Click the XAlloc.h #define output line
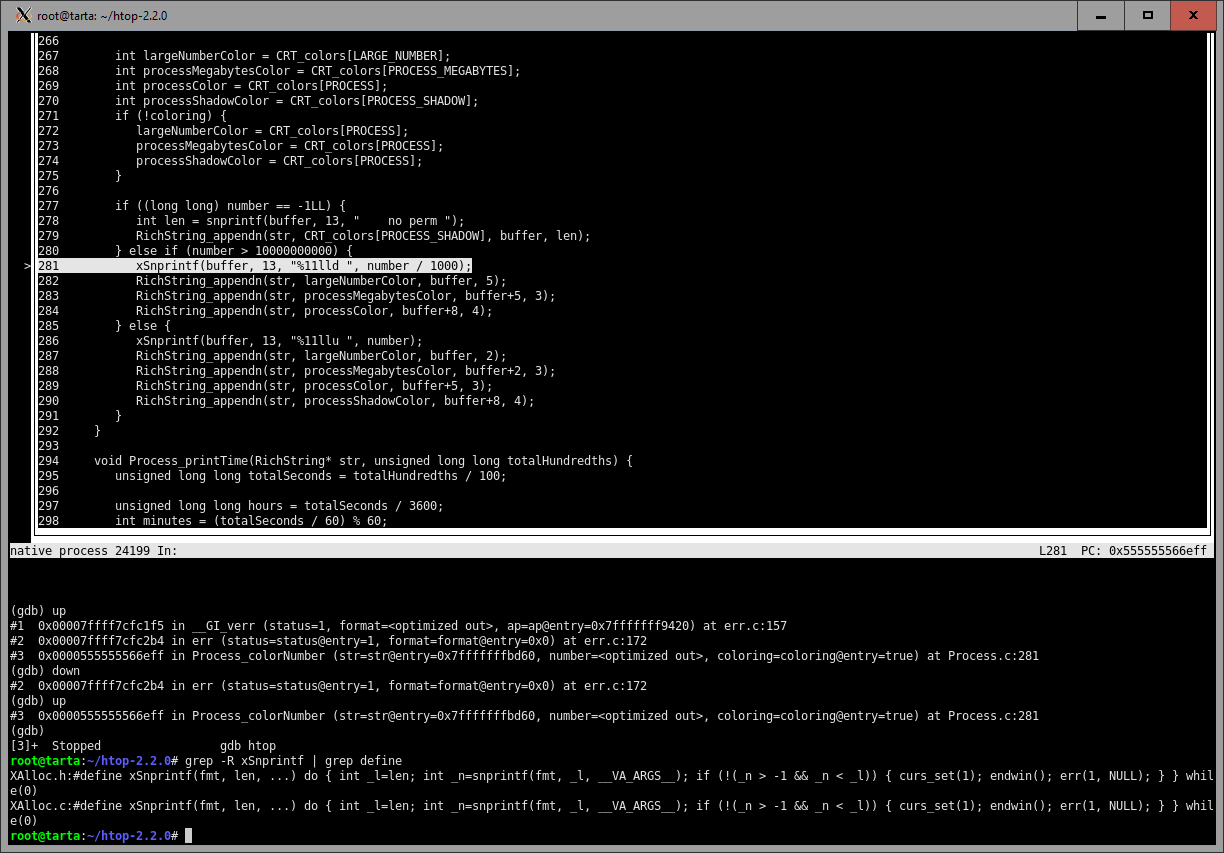 (x=600, y=776)
